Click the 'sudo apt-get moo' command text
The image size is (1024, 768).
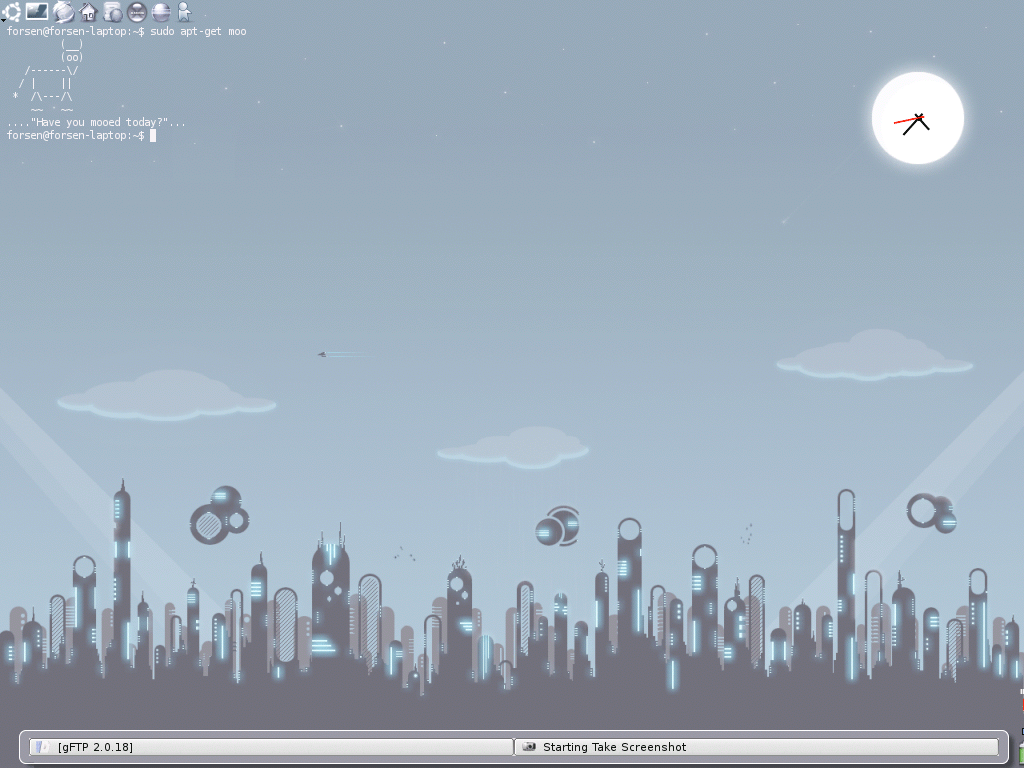(x=199, y=31)
